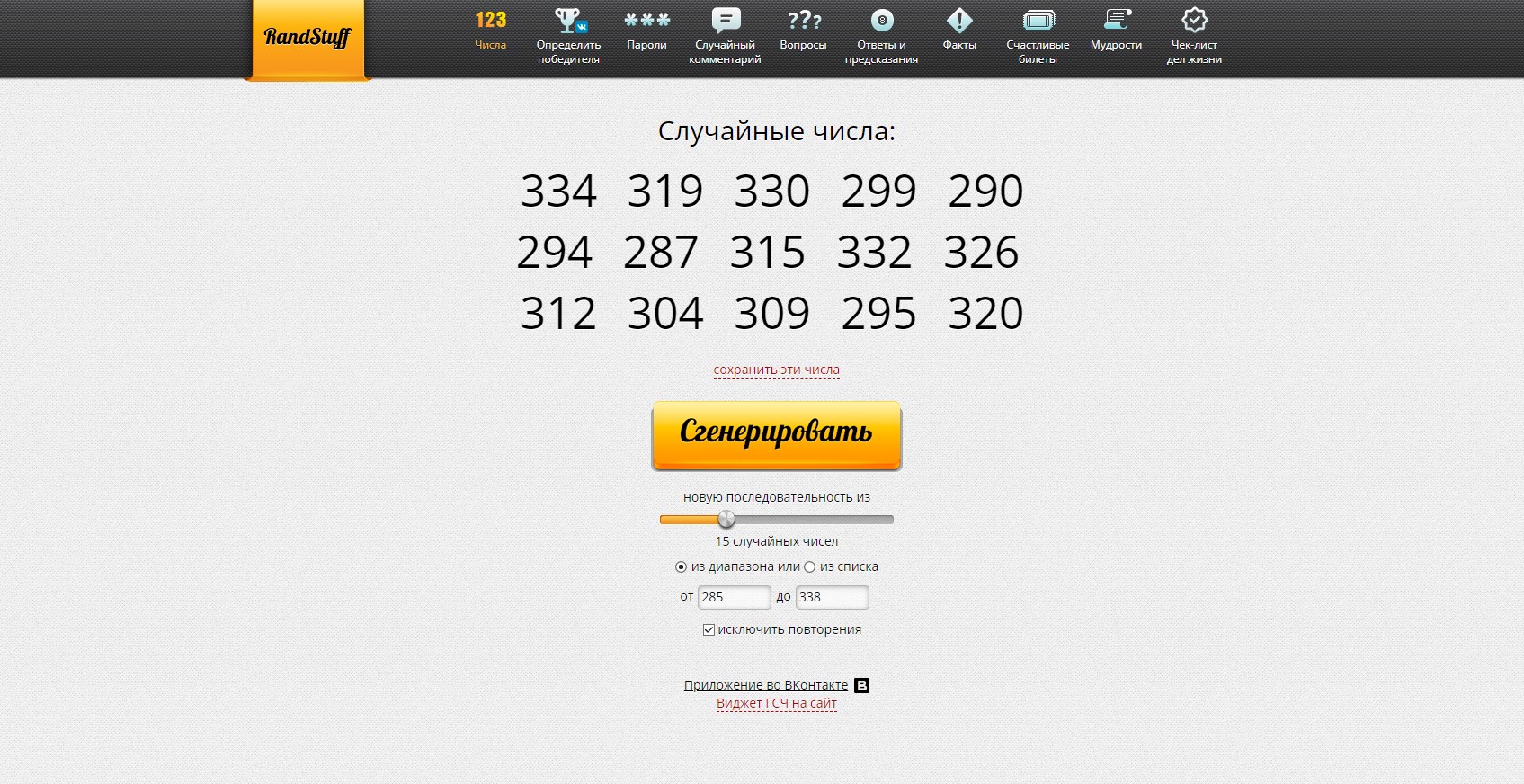Screen dimensions: 1524x784
Task: Select the asterisks Пароли icon
Action: (646, 21)
